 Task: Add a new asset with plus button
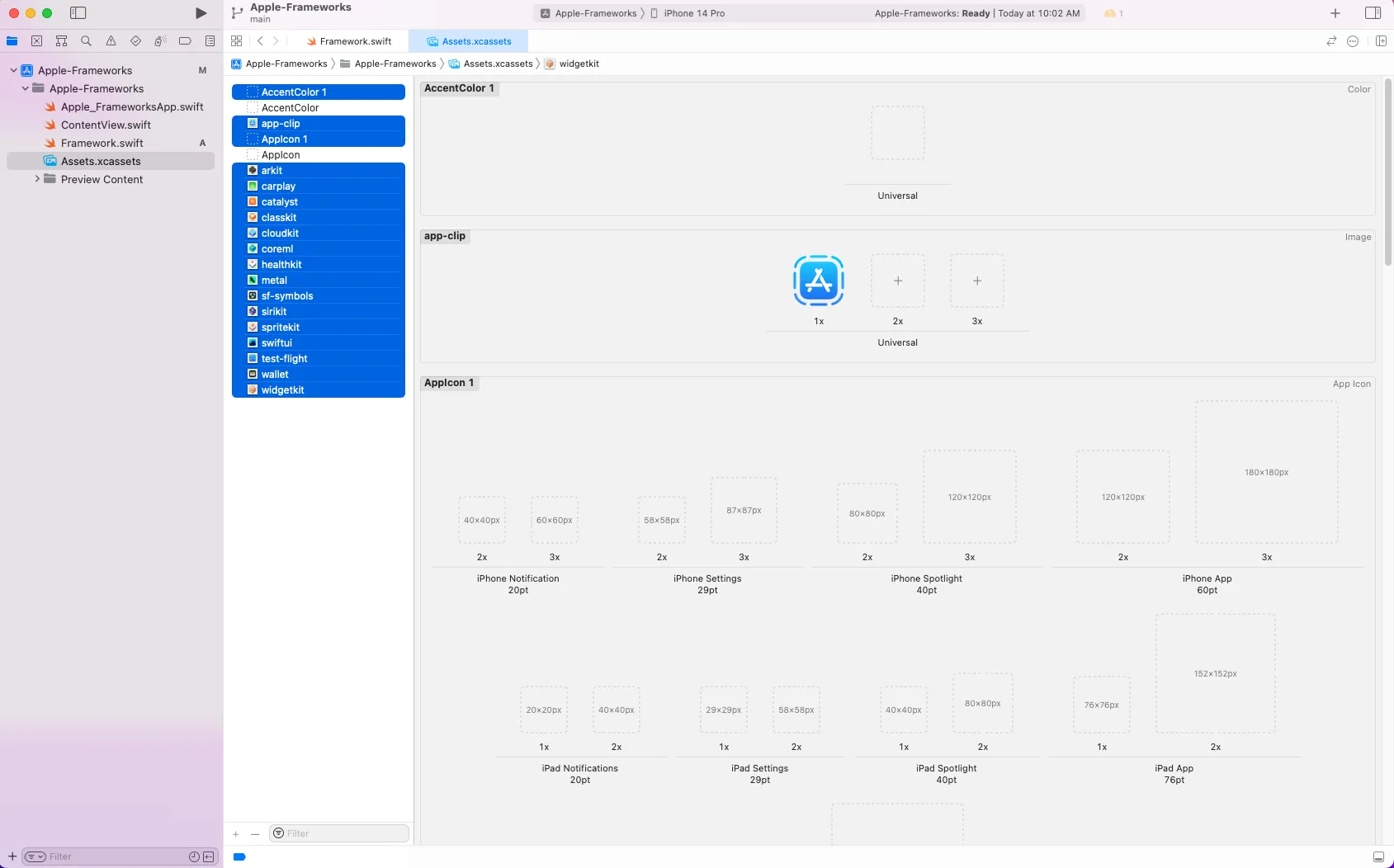click(236, 834)
